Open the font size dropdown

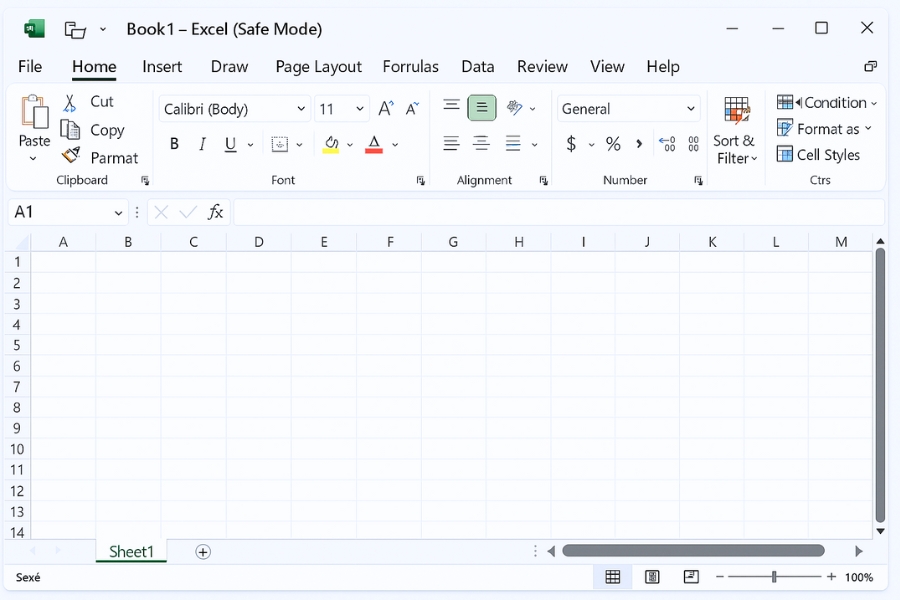pyautogui.click(x=357, y=108)
